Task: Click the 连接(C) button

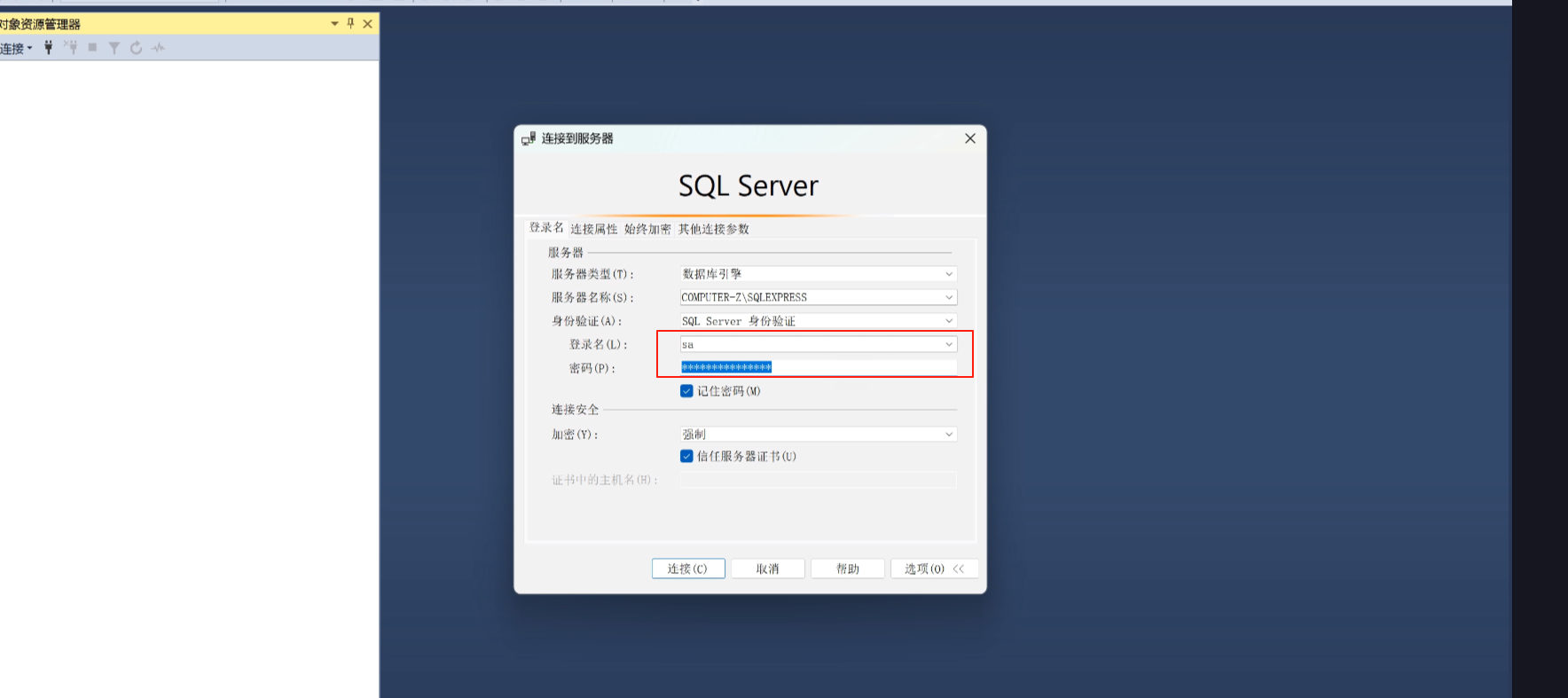Action: [x=688, y=569]
